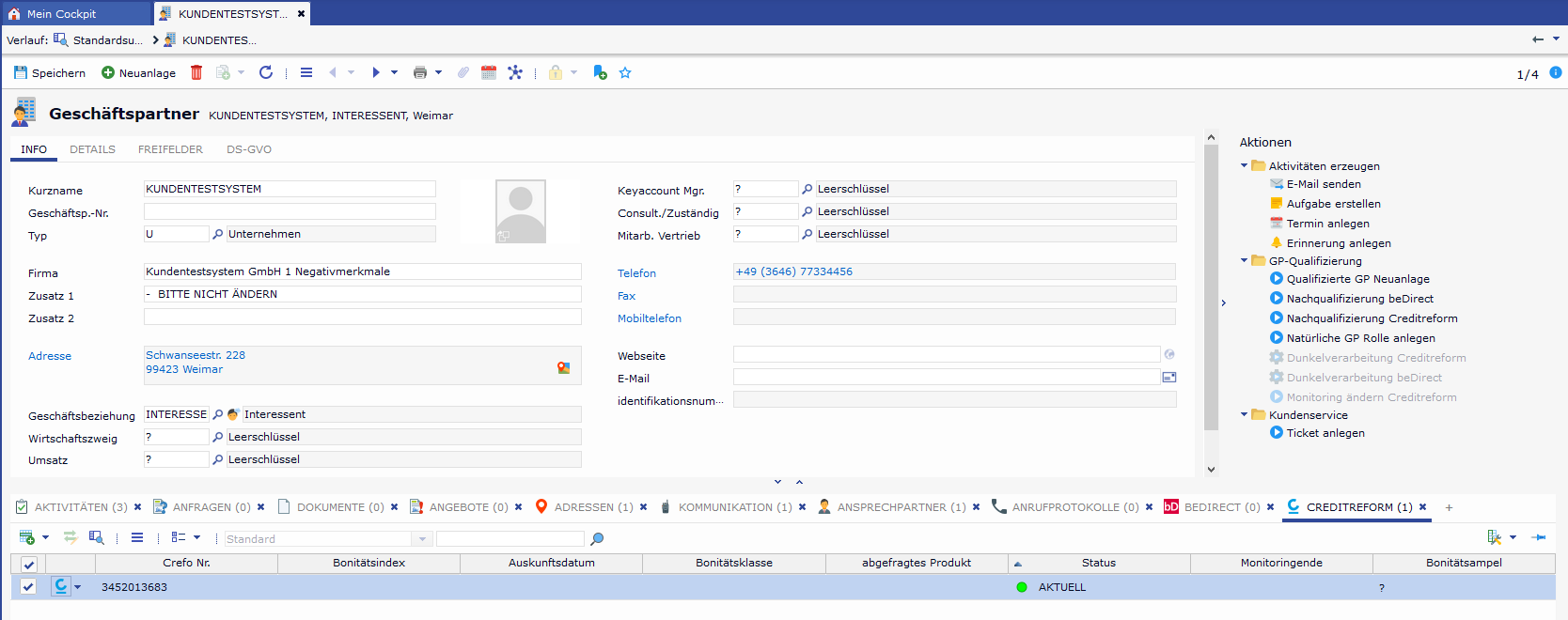Open the ANSPRECHPARTNER (1) tab
Viewport: 1568px width, 620px height.
pyautogui.click(x=901, y=507)
